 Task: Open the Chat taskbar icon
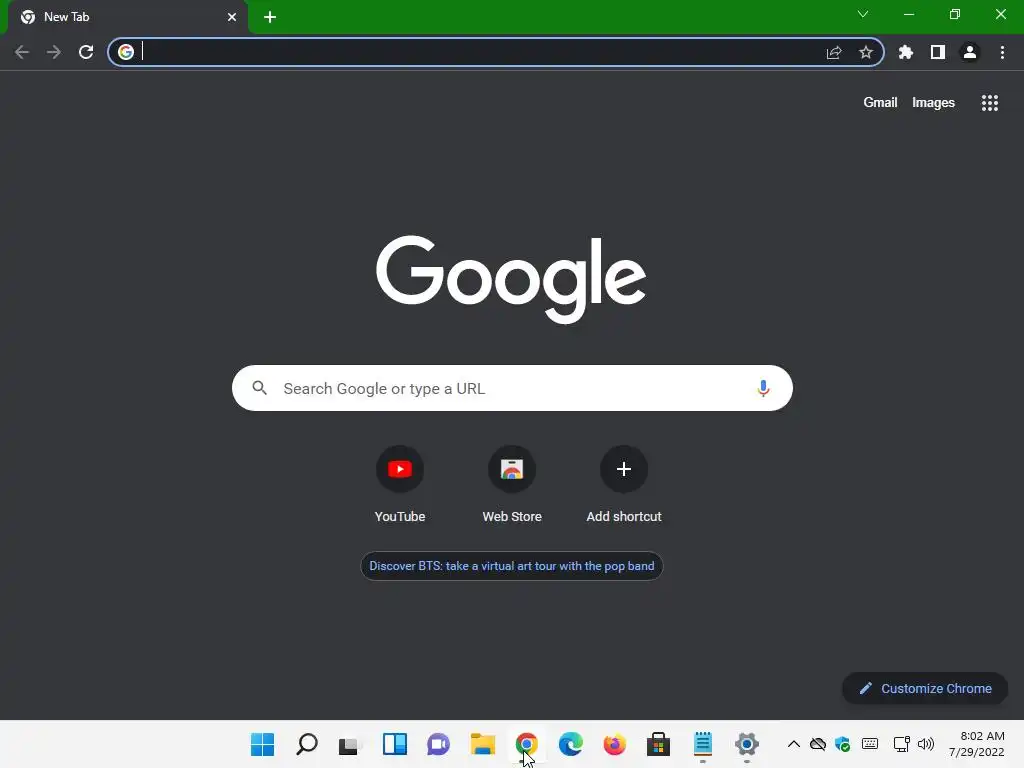pos(438,744)
